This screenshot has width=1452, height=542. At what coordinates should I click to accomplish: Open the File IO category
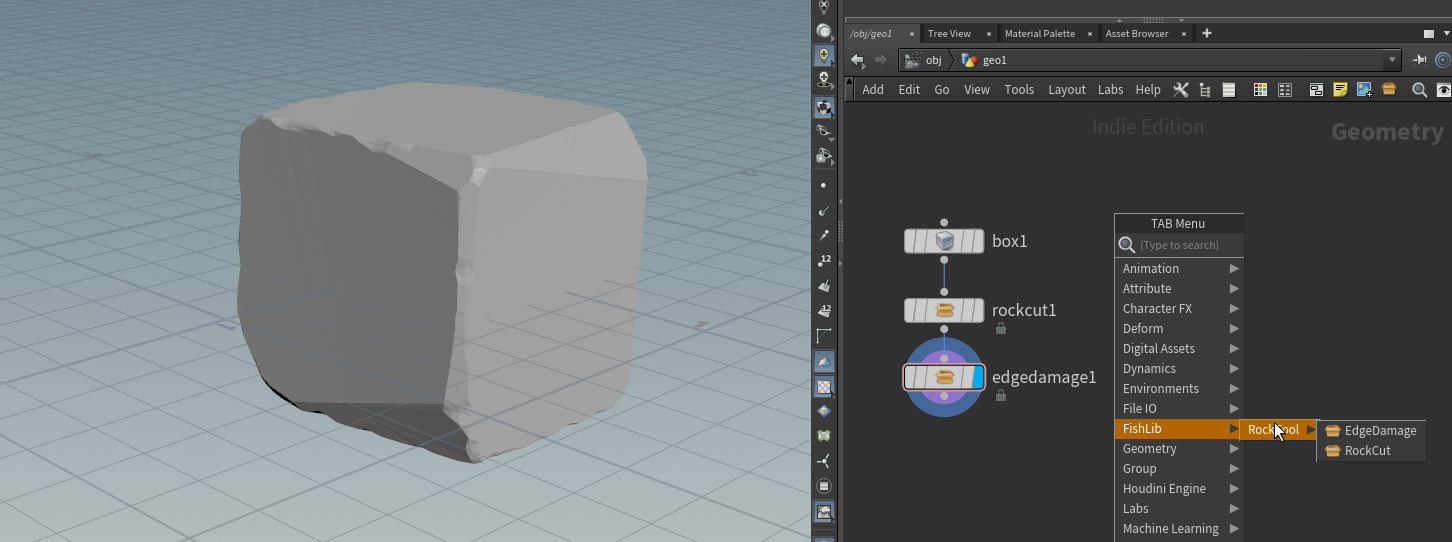1180,408
